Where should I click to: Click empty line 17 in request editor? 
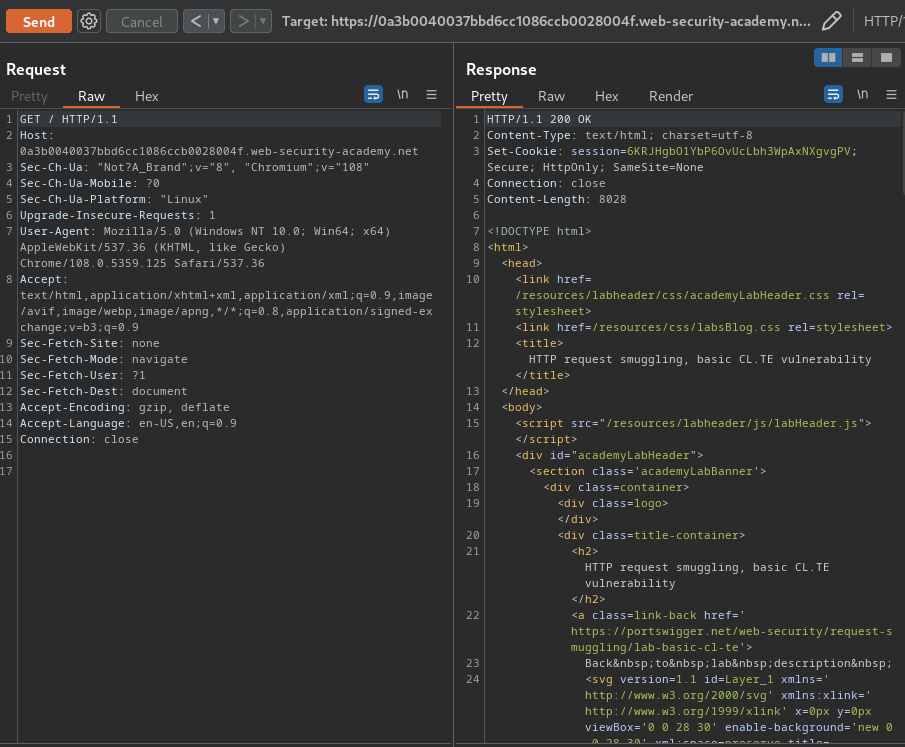tap(230, 471)
